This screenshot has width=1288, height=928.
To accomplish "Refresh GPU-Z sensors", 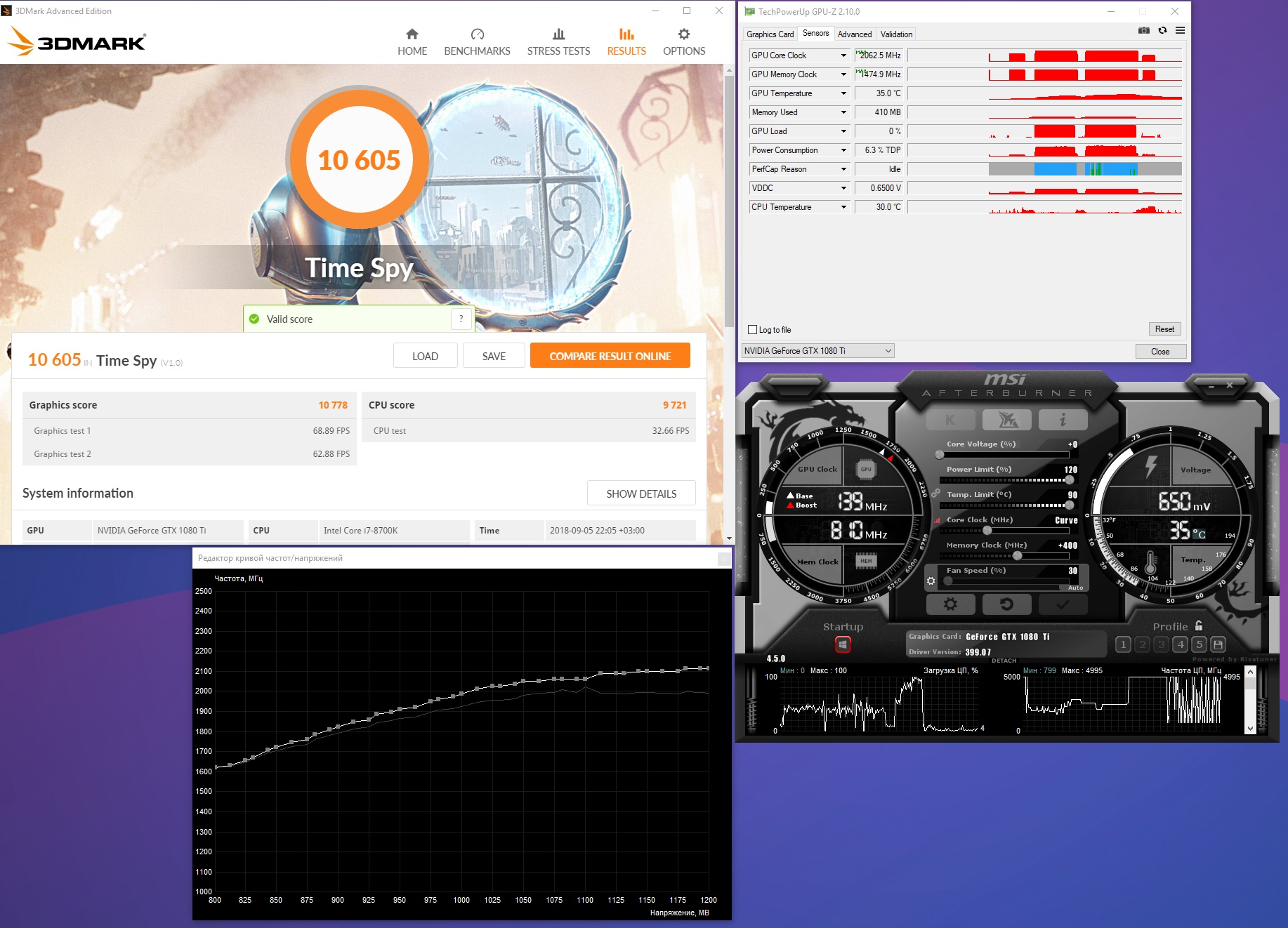I will pyautogui.click(x=1162, y=30).
